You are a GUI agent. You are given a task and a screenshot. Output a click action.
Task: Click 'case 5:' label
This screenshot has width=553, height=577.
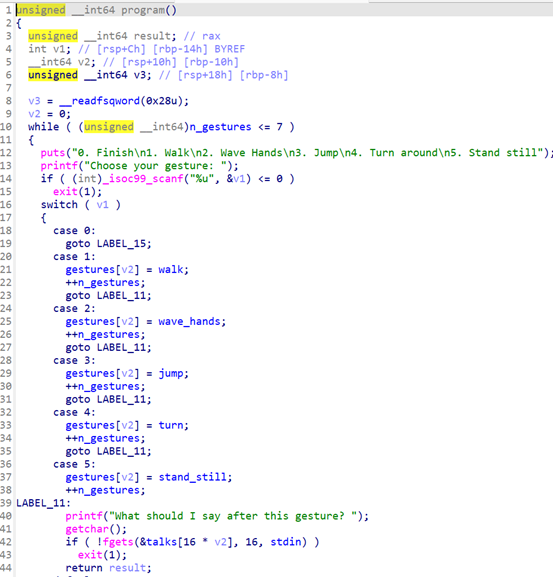tap(74, 464)
